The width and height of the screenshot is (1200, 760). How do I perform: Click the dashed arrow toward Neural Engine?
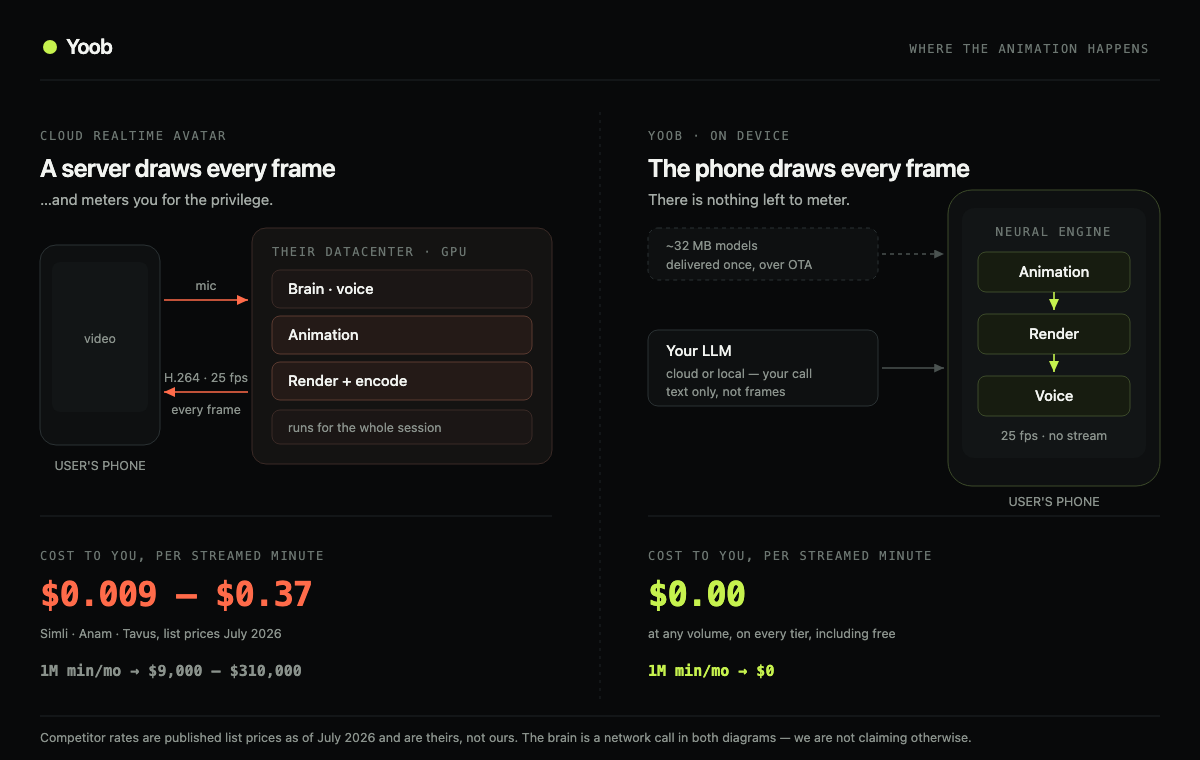[x=913, y=254]
